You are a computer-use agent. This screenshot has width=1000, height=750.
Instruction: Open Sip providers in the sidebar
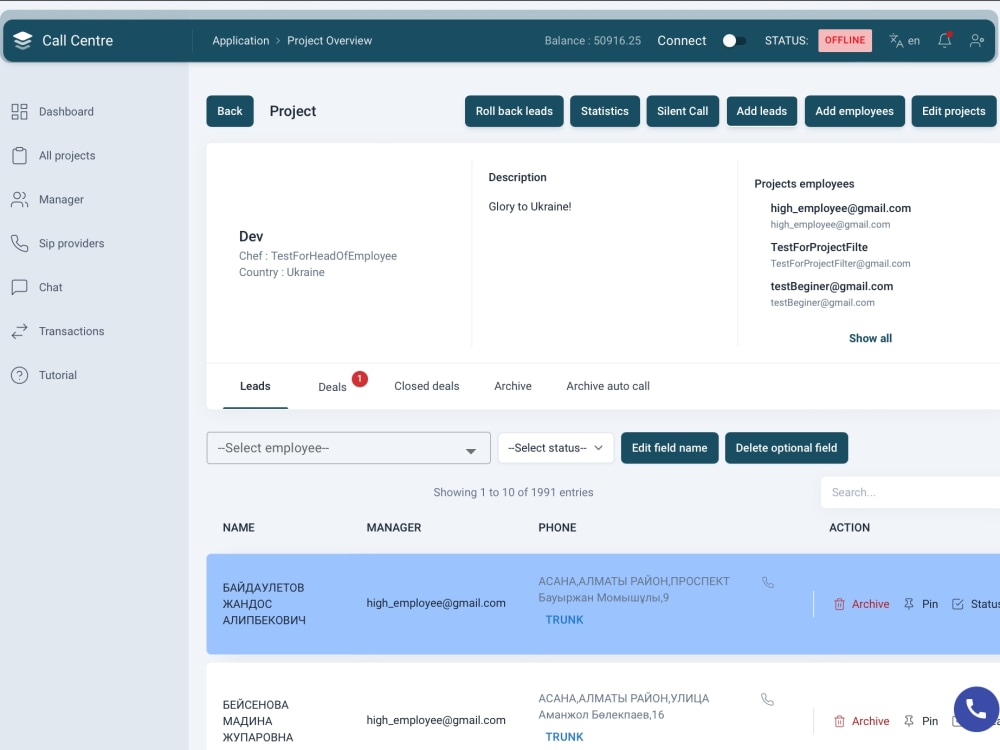click(71, 244)
